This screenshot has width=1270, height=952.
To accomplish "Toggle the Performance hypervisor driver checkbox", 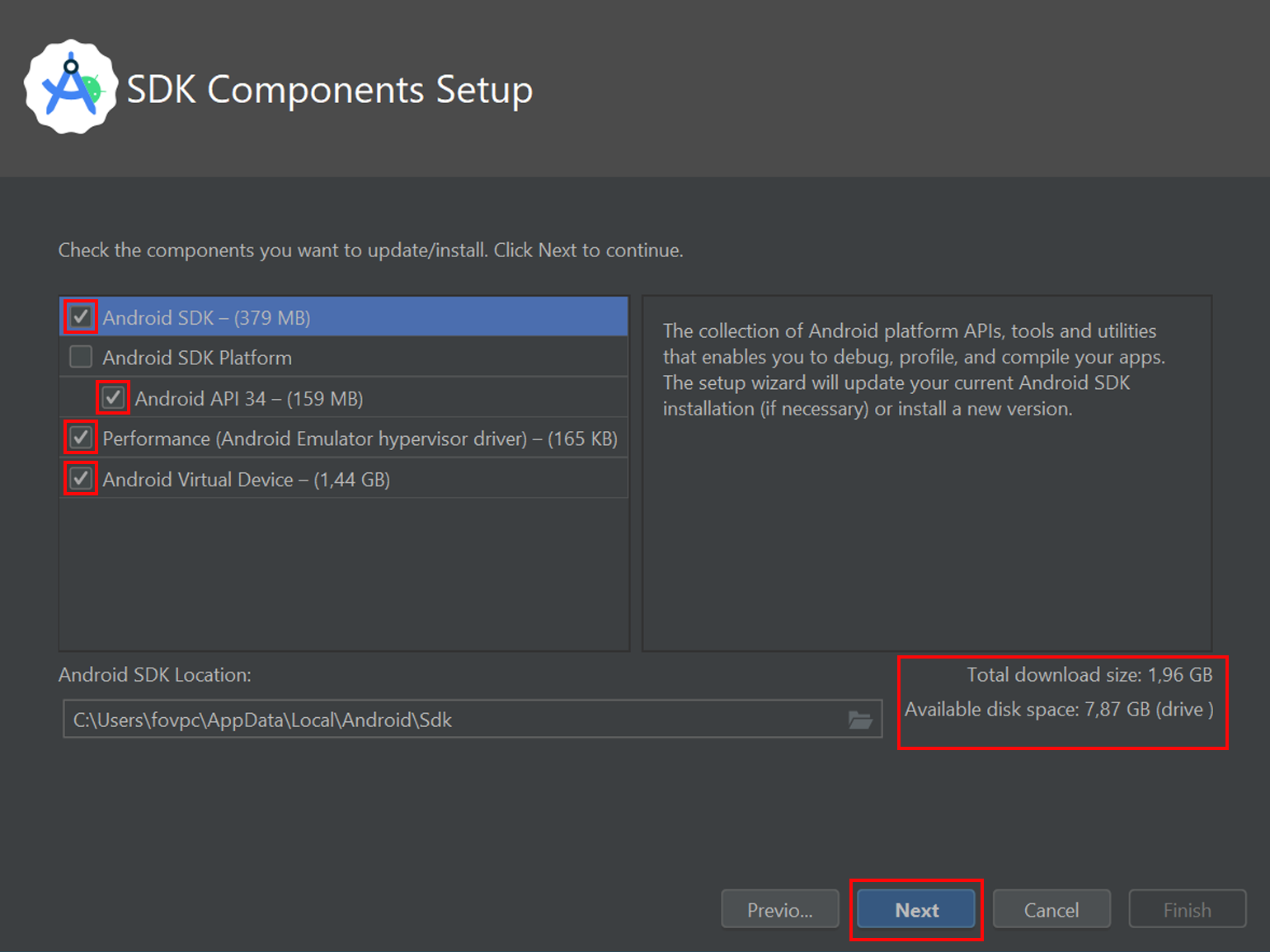I will pyautogui.click(x=81, y=438).
